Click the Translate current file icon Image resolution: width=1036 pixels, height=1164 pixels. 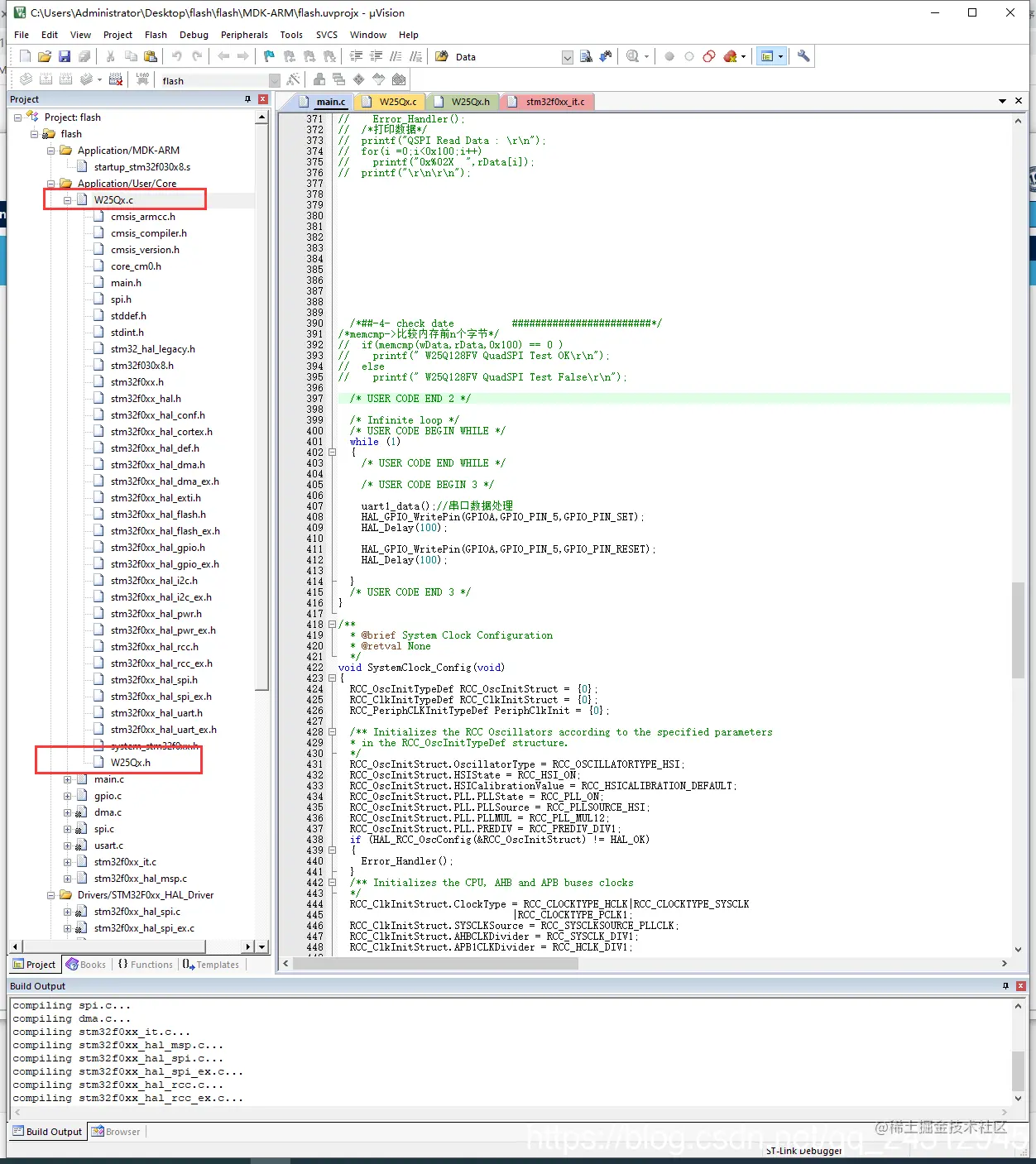click(26, 79)
